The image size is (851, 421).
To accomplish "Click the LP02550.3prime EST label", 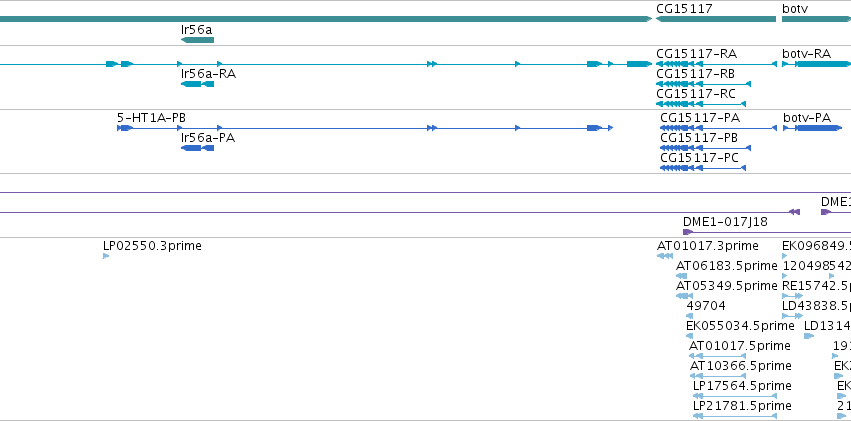I will (x=153, y=246).
